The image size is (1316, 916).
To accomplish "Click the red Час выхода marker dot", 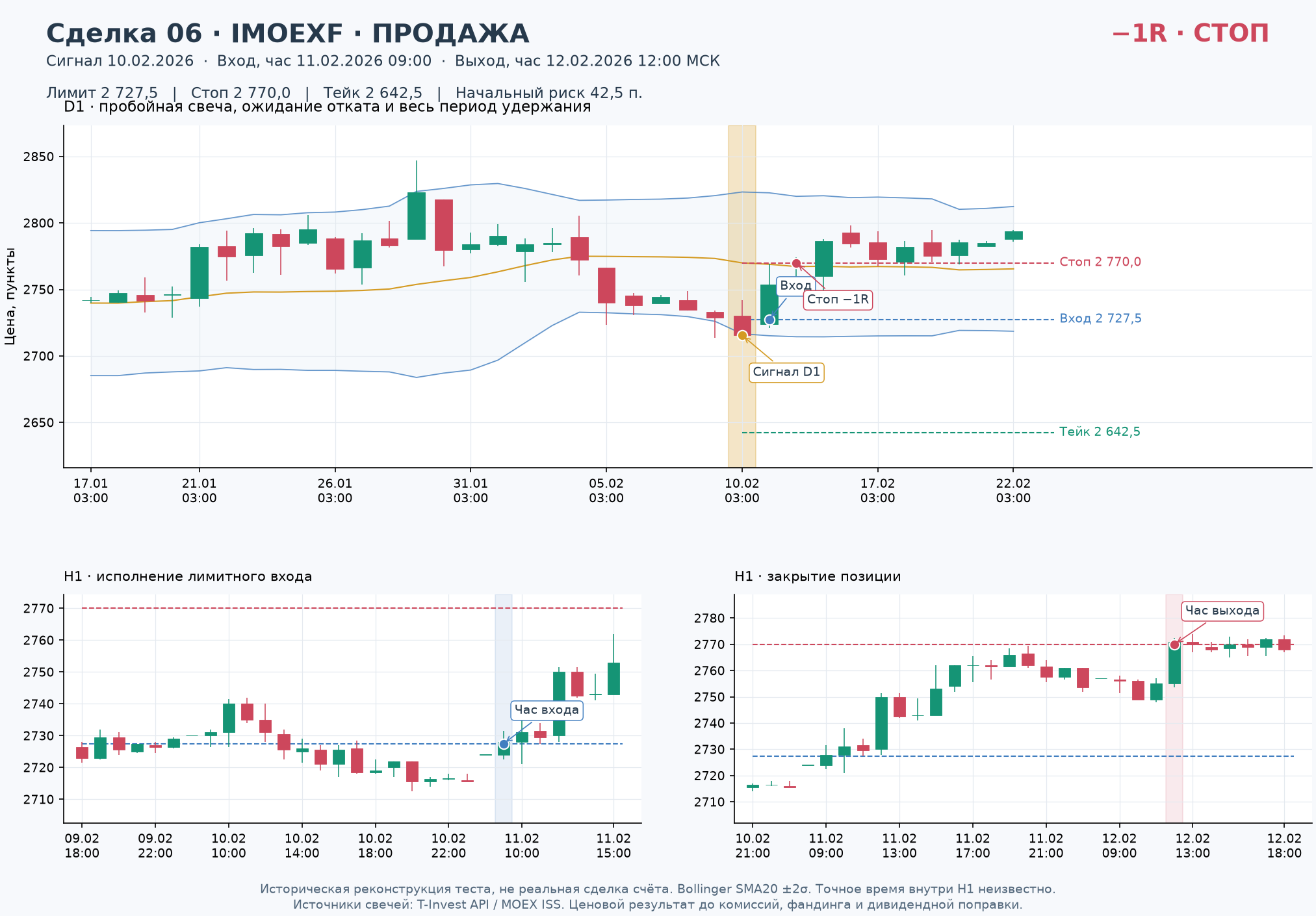I will pyautogui.click(x=1174, y=644).
